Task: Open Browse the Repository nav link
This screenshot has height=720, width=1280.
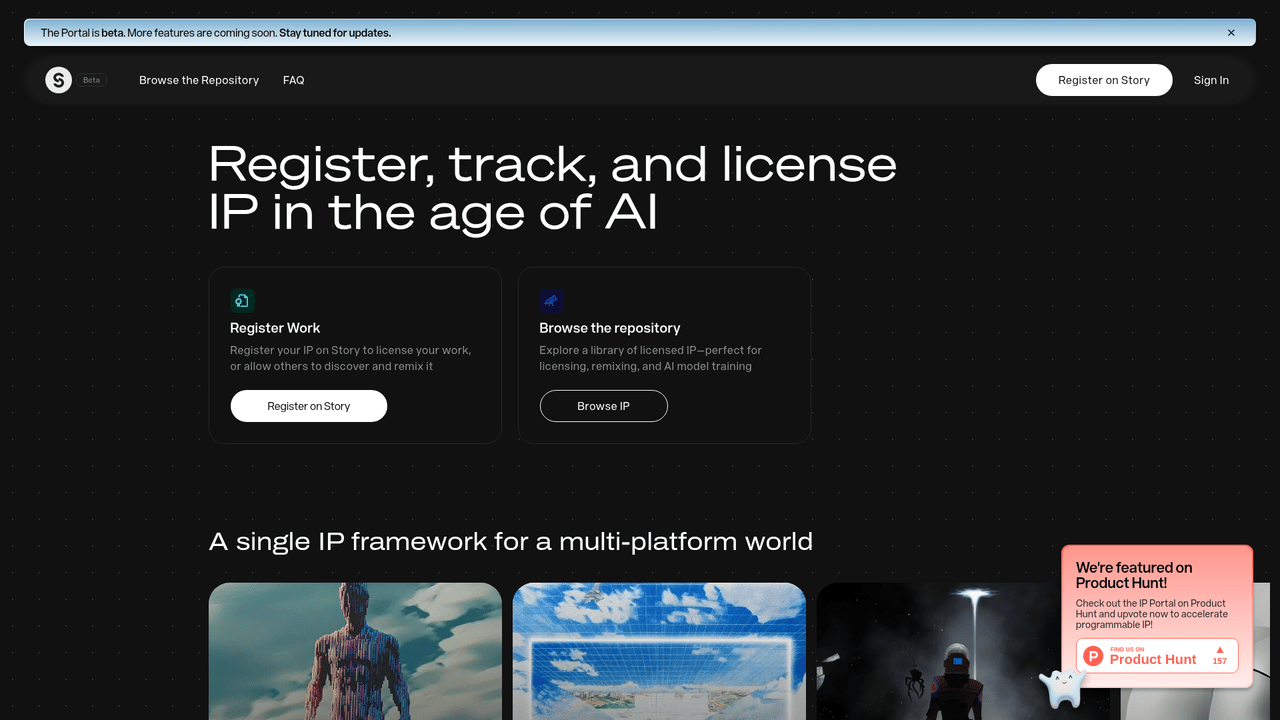Action: point(199,80)
